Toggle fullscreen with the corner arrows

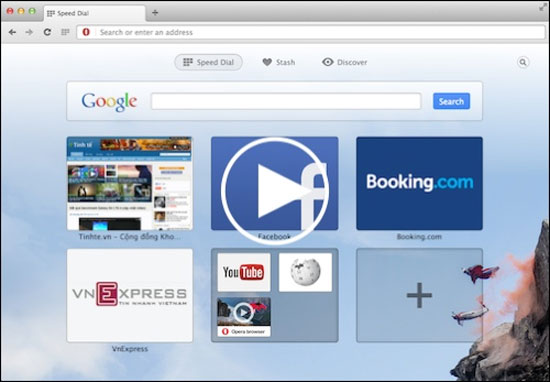[543, 7]
